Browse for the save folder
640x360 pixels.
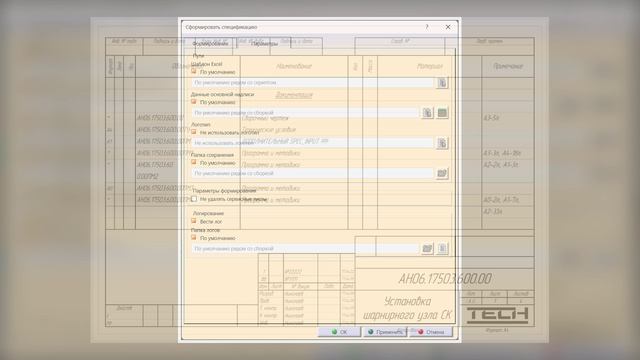442,173
